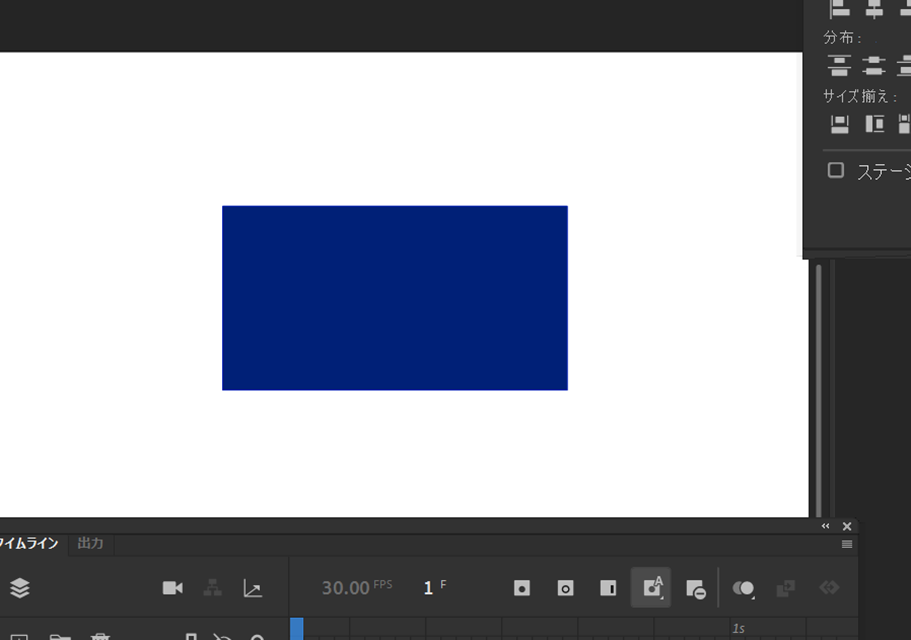Collapse the timeline panel with double arrows

(826, 526)
